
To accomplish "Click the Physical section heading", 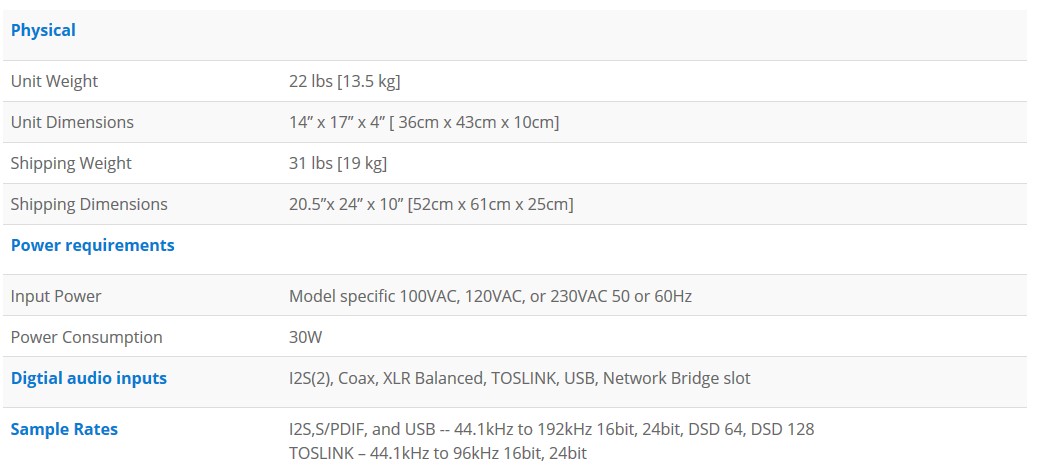I will [x=43, y=30].
